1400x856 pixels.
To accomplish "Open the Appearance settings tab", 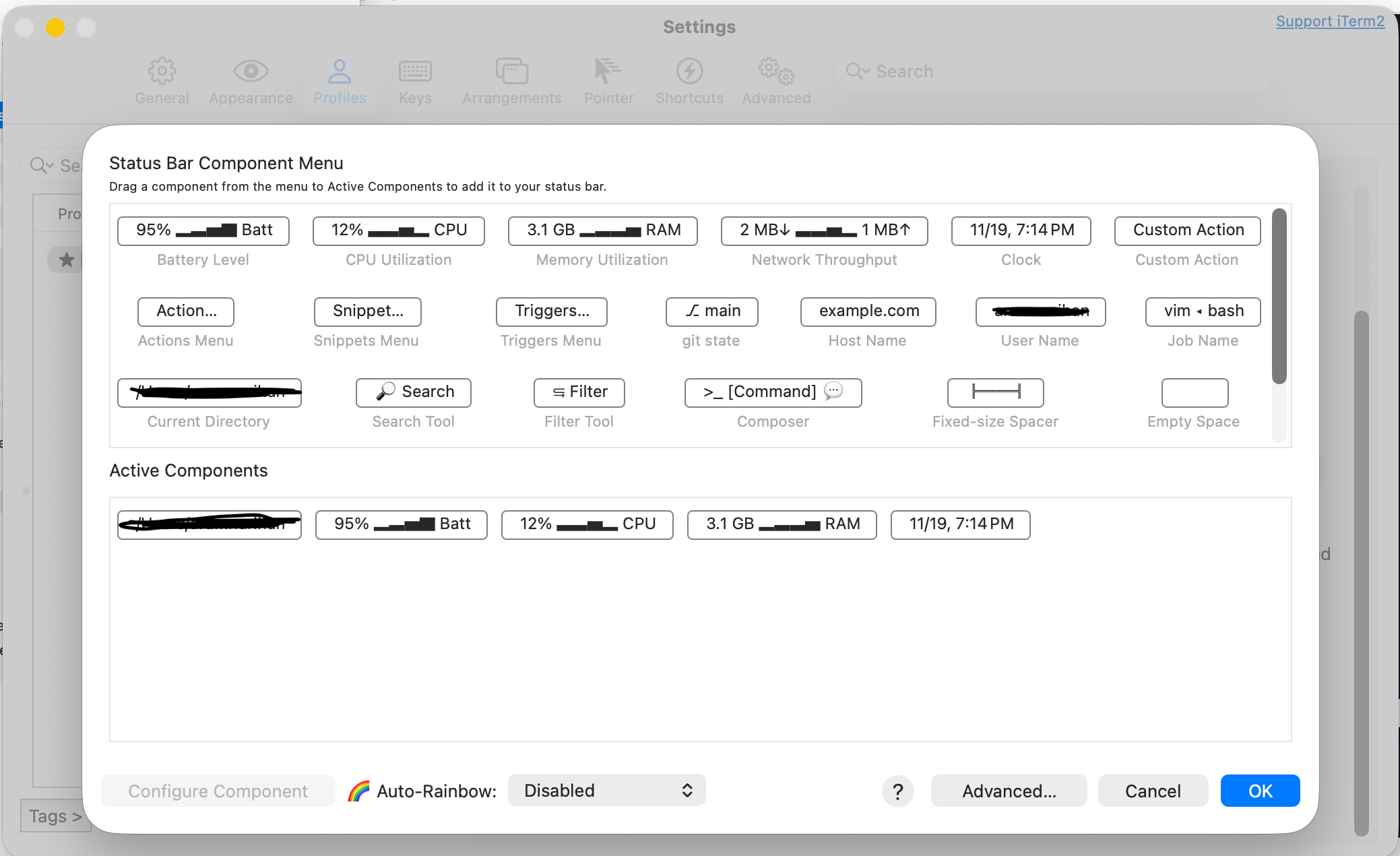I will [x=251, y=81].
